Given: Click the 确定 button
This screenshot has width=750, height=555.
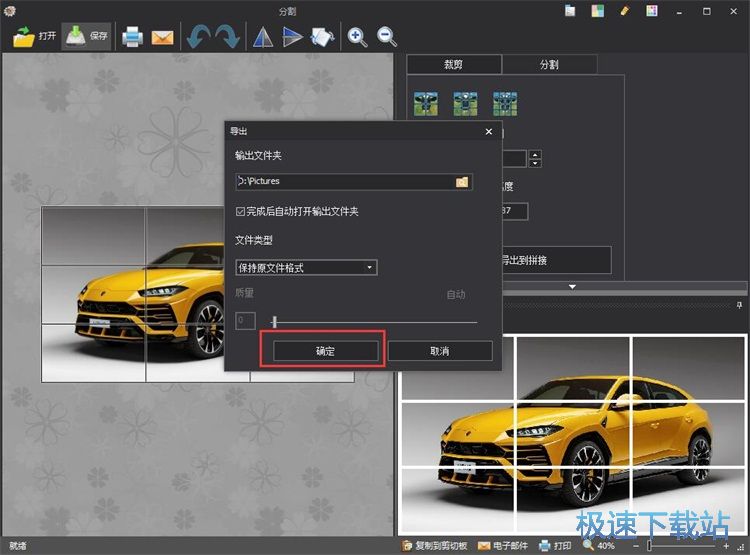Looking at the screenshot, I should [325, 351].
